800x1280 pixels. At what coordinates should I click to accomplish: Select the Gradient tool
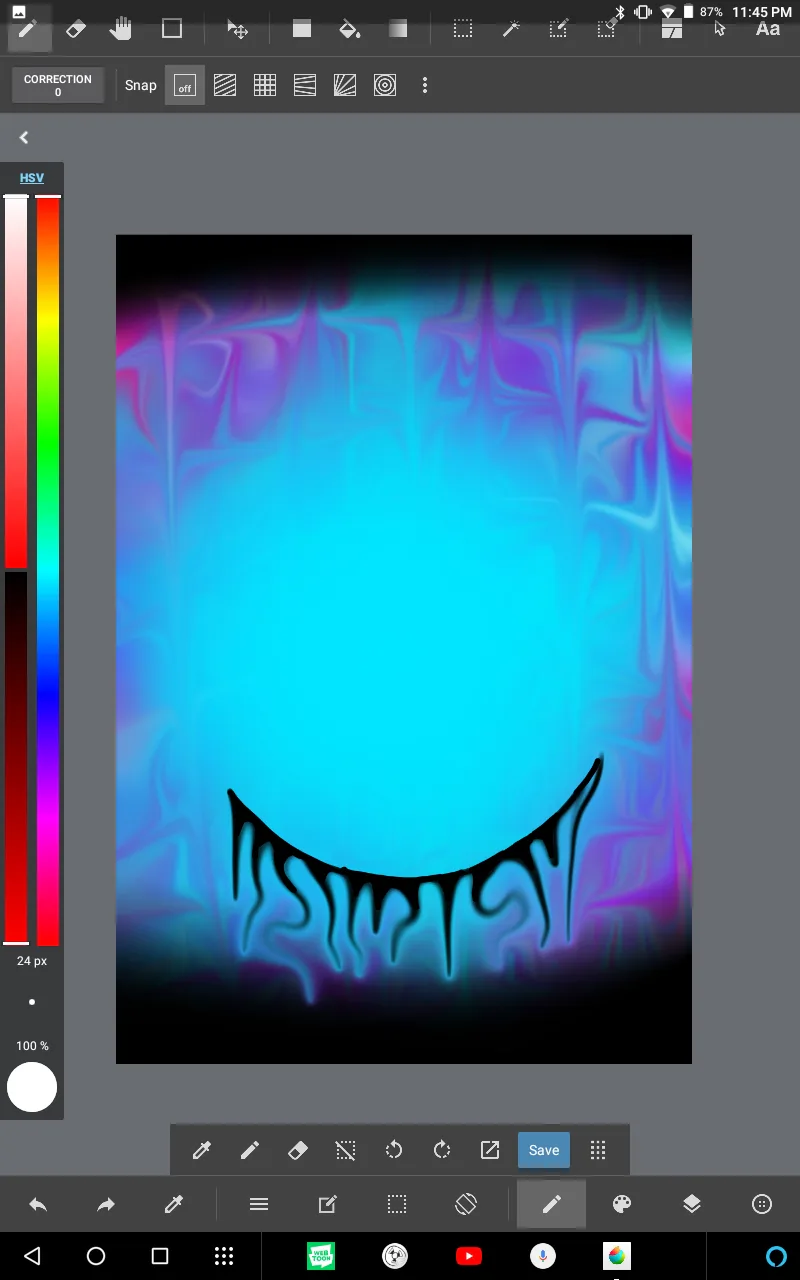[398, 29]
